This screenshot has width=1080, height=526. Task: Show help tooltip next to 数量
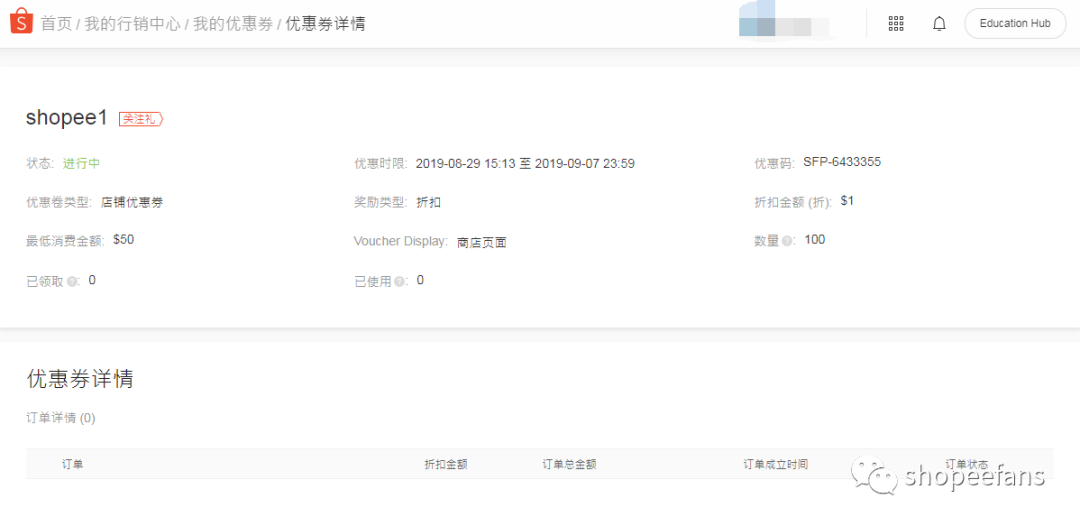(x=789, y=241)
